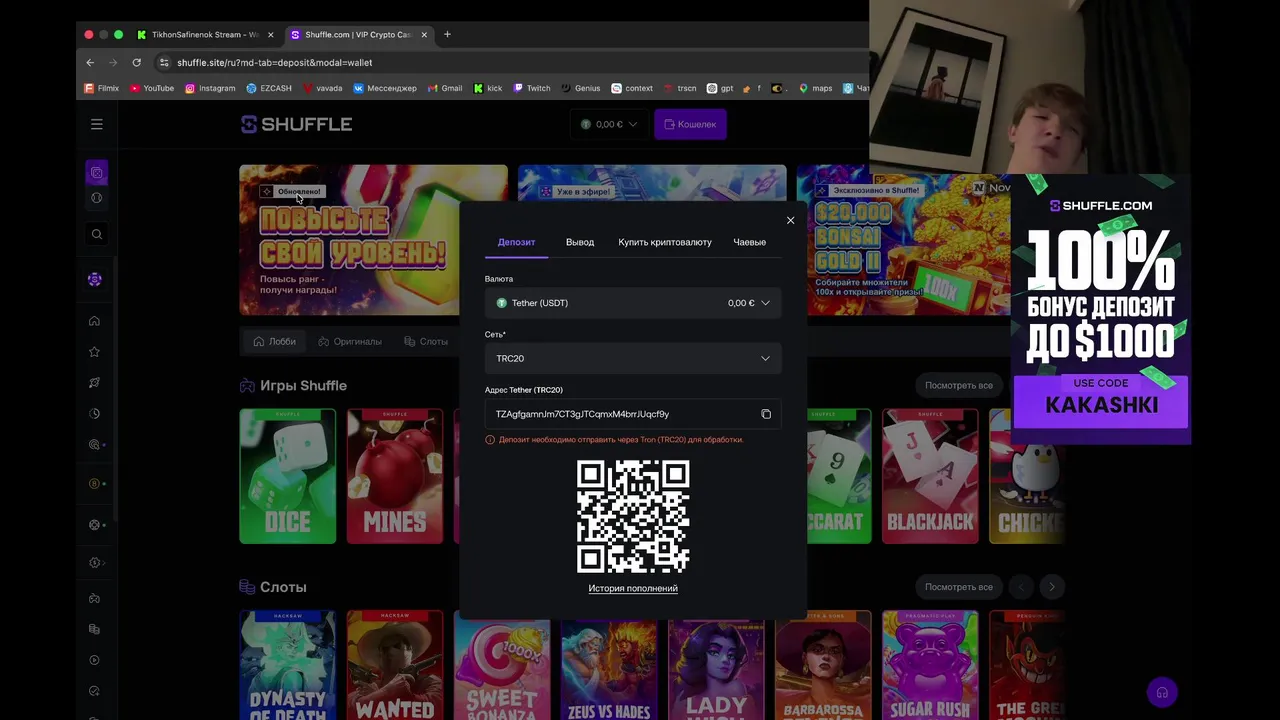Open the hamburger menu icon

[x=97, y=124]
